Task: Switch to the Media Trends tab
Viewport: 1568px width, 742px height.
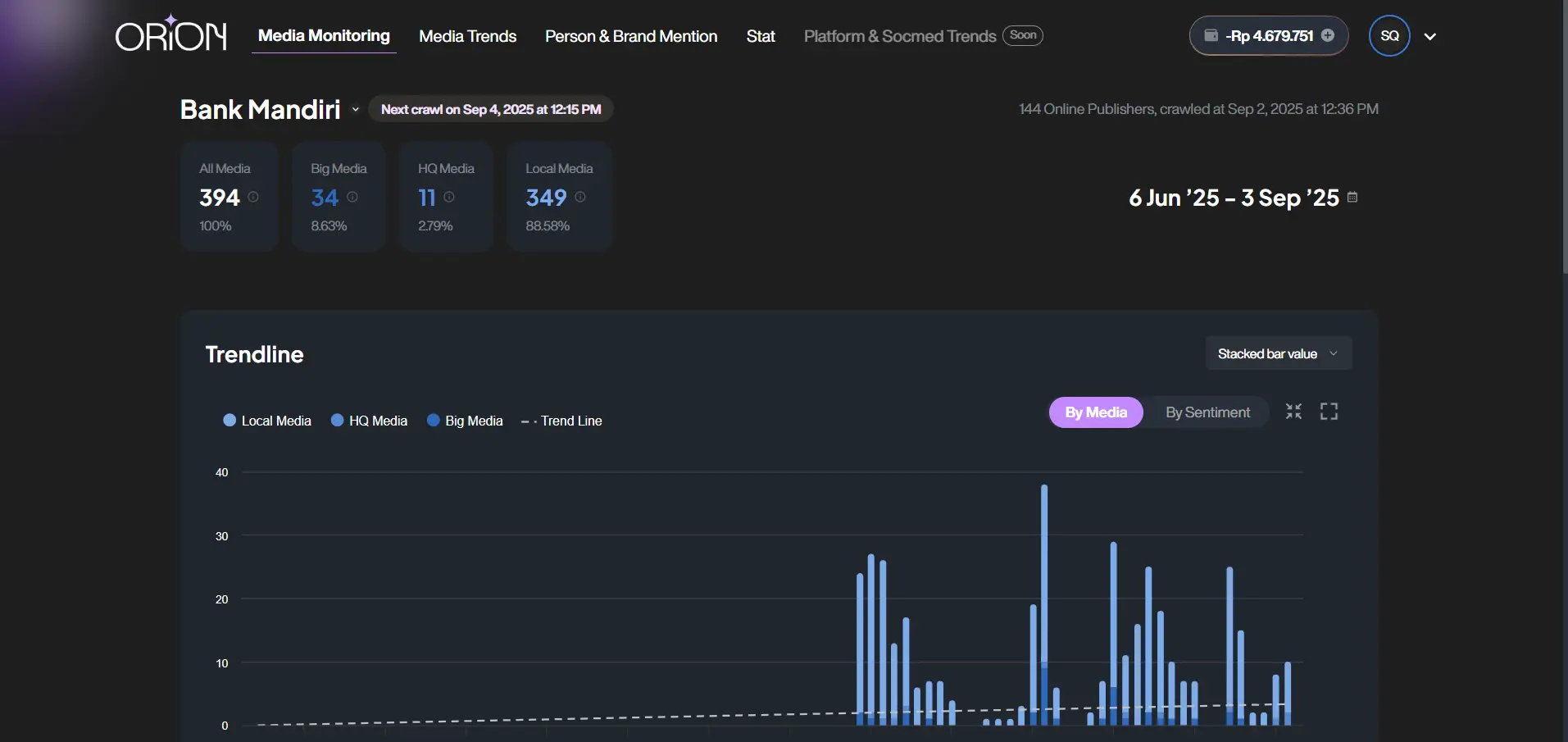Action: click(467, 36)
